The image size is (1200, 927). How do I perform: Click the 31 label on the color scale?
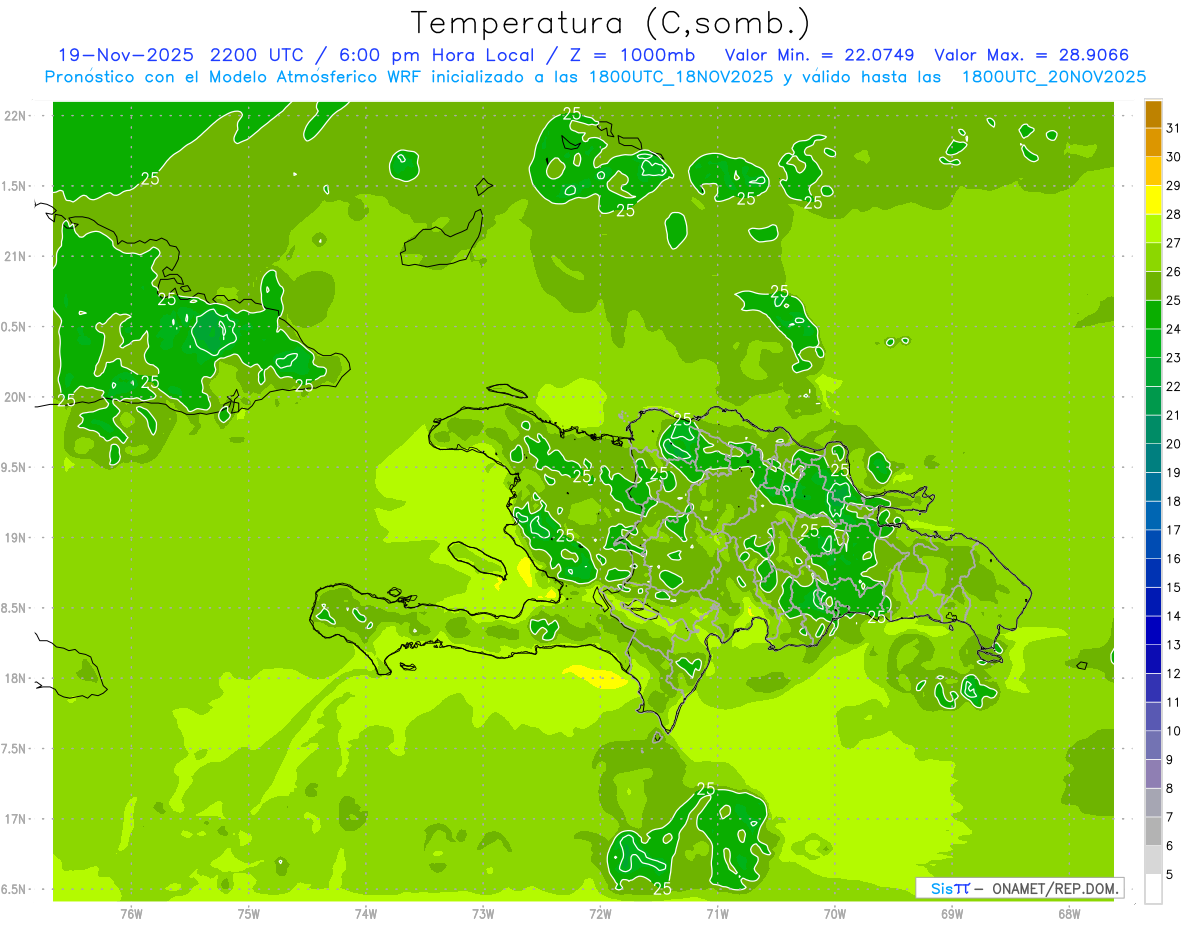[x=1173, y=128]
